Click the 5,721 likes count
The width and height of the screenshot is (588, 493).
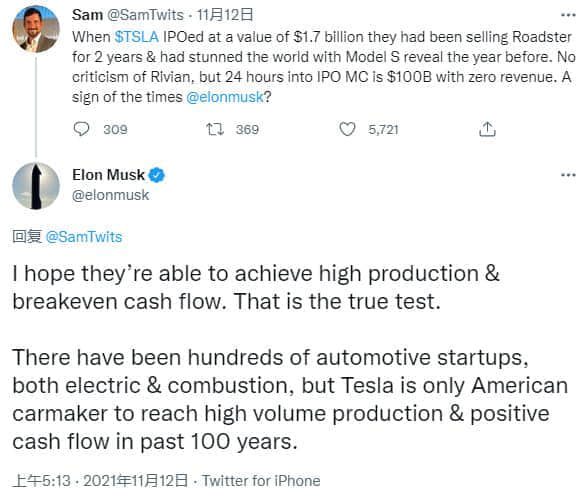point(383,130)
